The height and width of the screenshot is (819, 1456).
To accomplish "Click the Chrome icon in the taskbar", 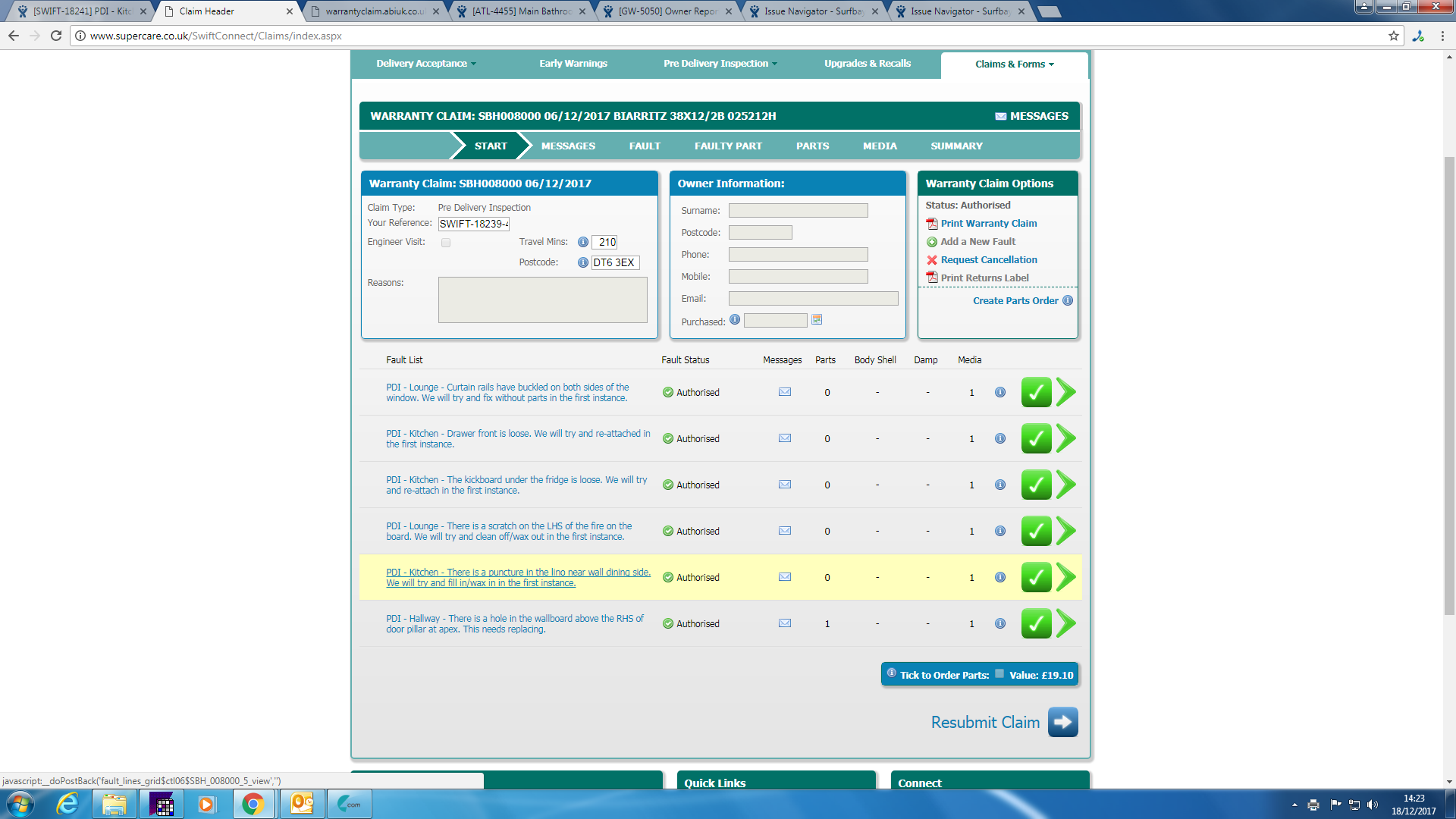I will tap(253, 804).
